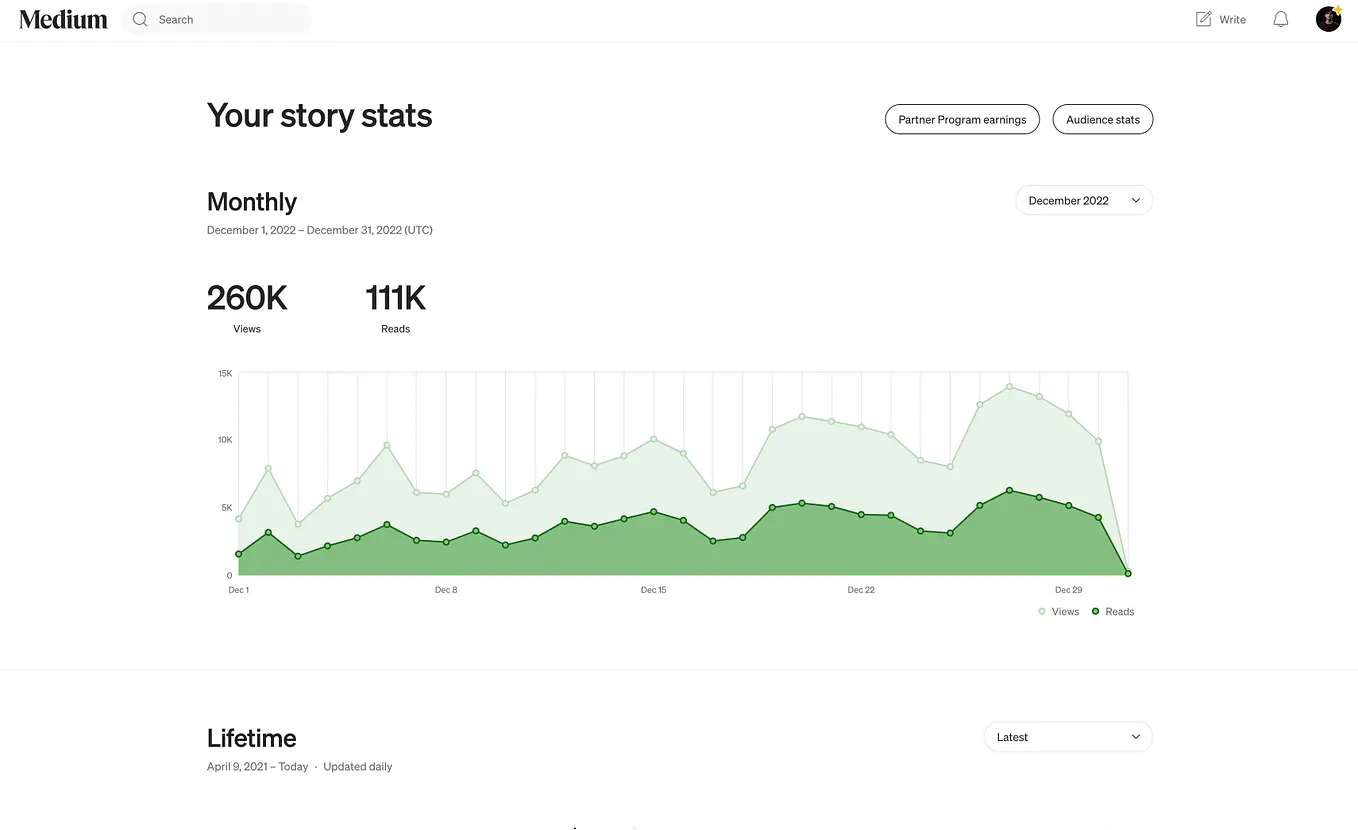Click the Write pencil icon
1358x830 pixels.
tap(1204, 19)
